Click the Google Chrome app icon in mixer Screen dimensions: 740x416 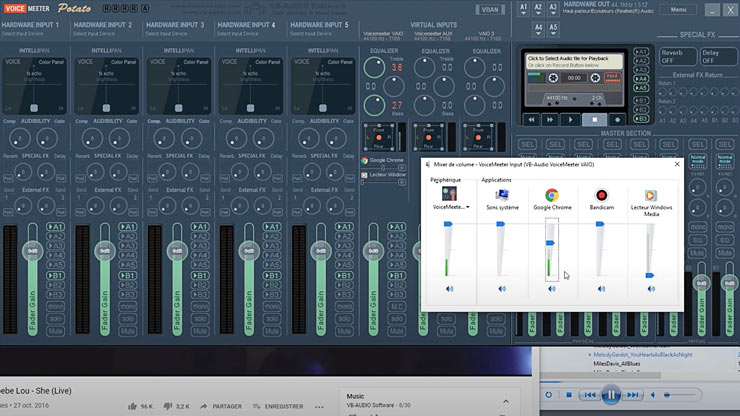tap(551, 195)
